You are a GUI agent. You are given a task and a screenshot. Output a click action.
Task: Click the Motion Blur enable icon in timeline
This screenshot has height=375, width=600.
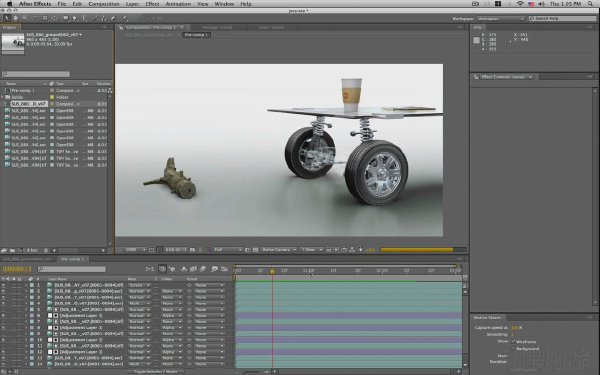pyautogui.click(x=203, y=269)
